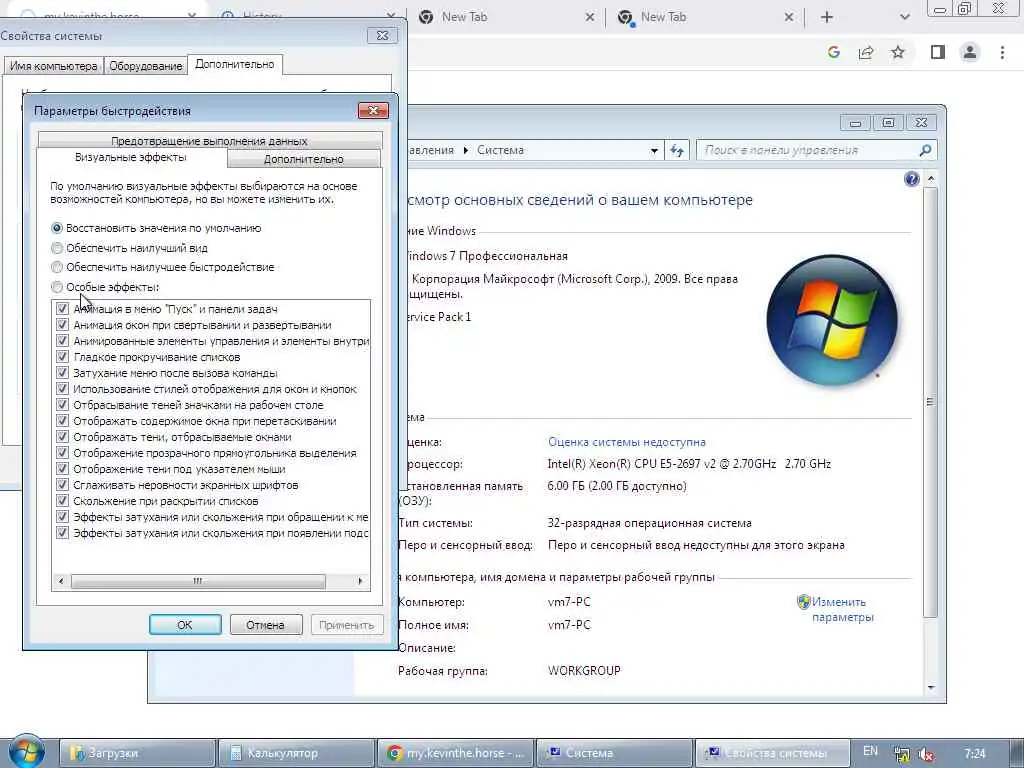Click the Отмена button
Screen dimensions: 1024x768
click(265, 625)
